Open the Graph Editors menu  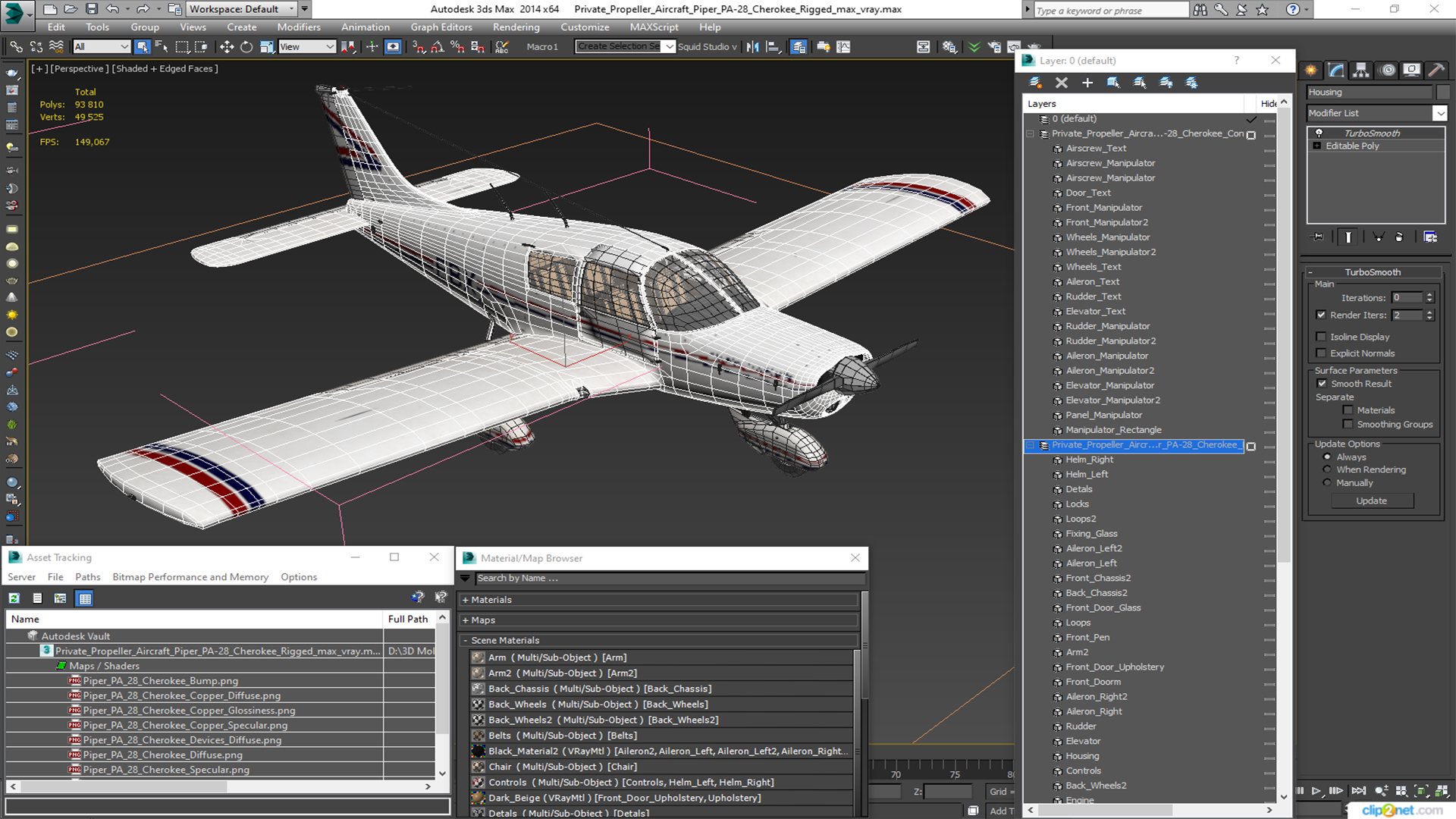pos(441,27)
